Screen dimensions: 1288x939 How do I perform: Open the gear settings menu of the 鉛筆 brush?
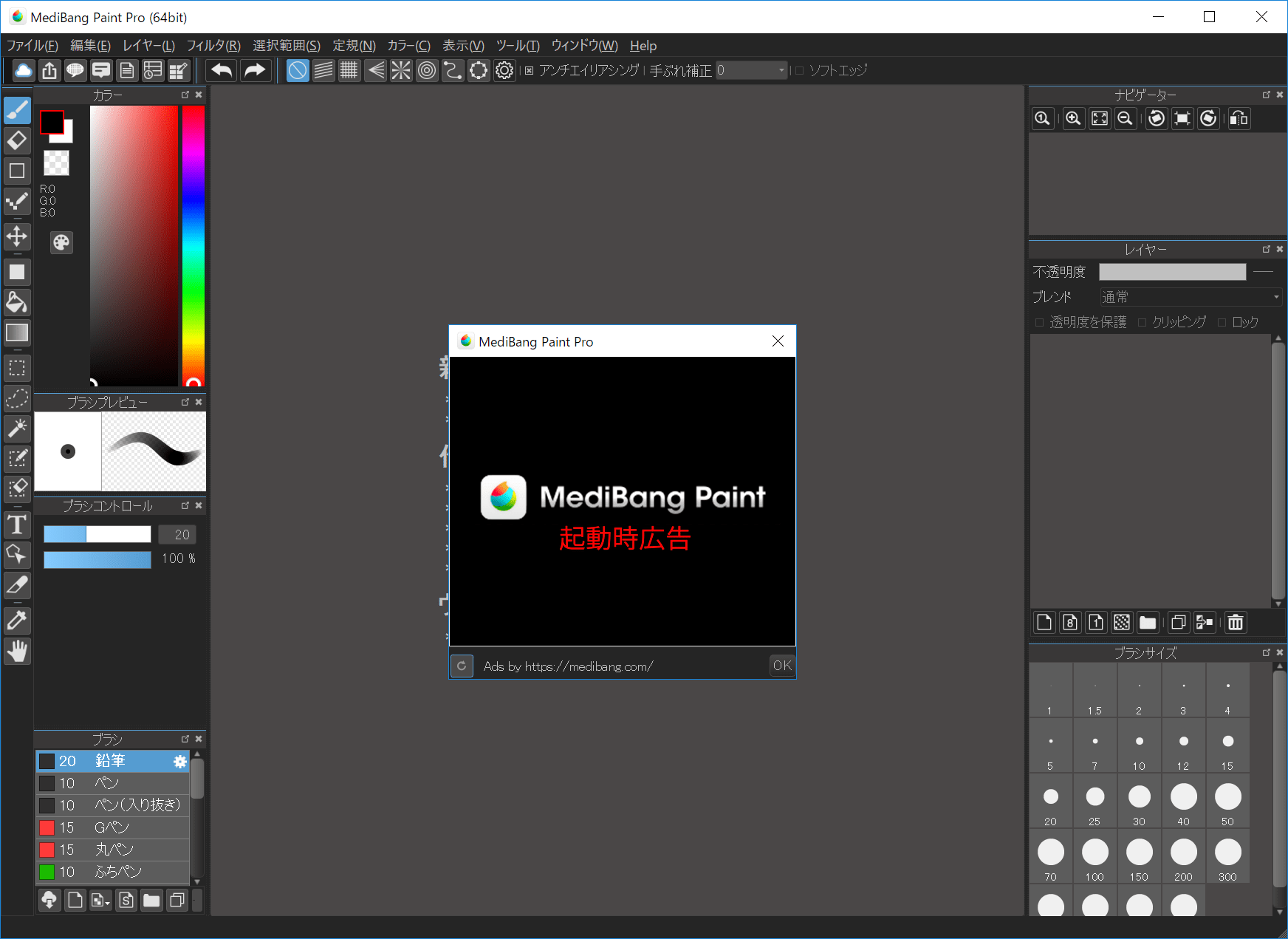(180, 761)
